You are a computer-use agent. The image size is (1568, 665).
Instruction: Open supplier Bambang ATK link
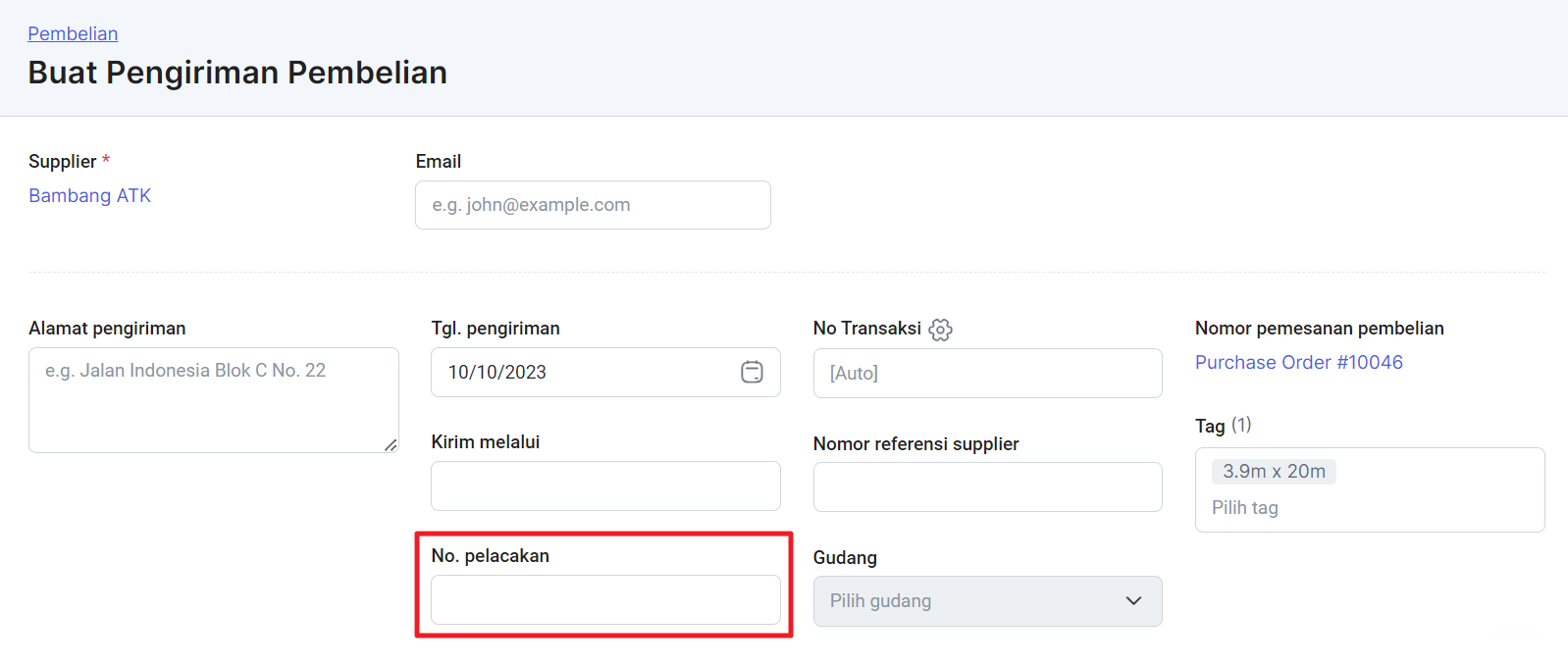89,195
